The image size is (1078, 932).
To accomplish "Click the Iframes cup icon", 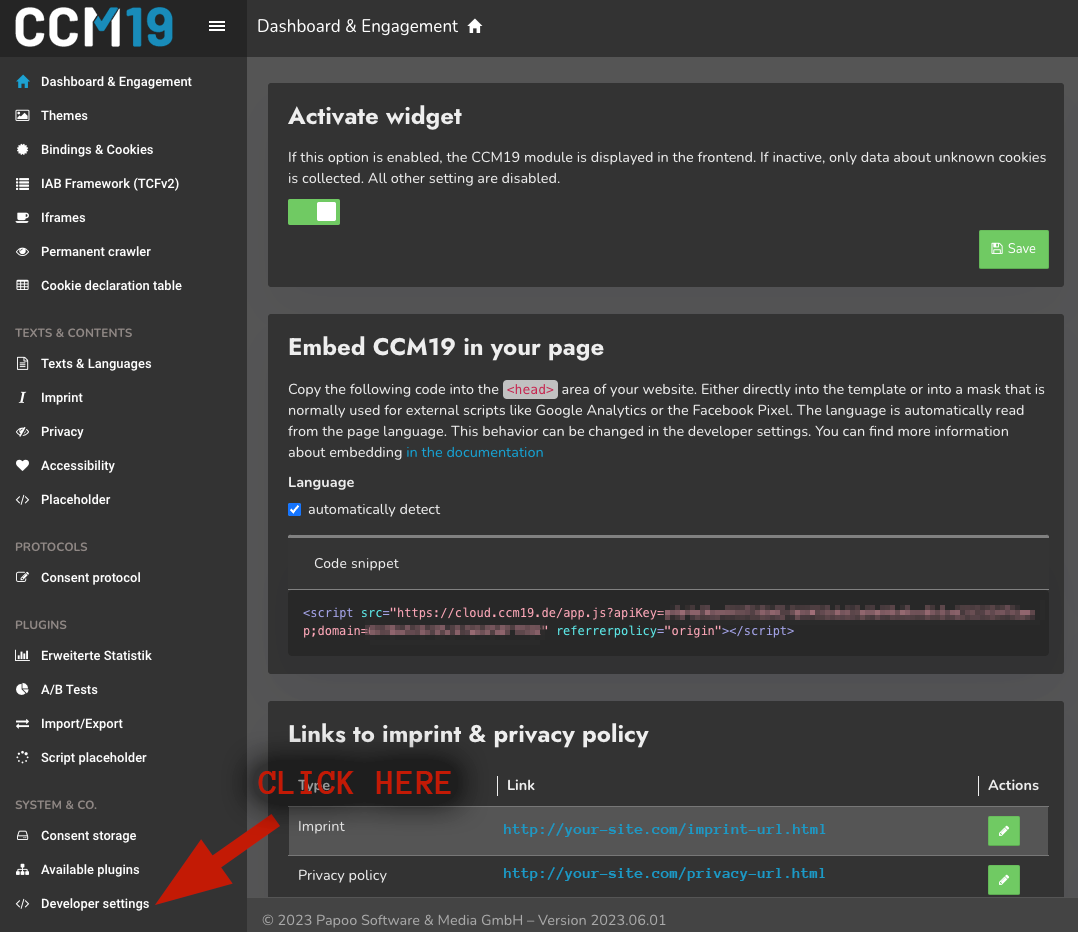I will 23,218.
